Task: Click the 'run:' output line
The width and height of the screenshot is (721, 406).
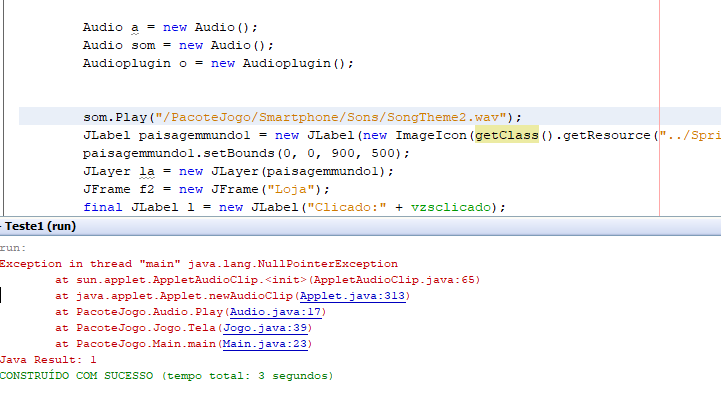Action: 13,248
